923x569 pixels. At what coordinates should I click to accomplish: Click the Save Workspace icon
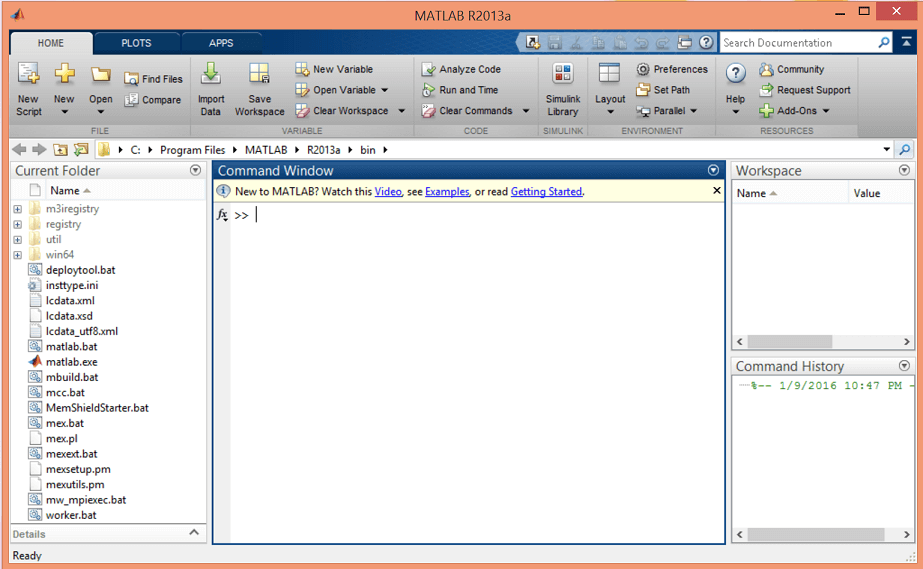(259, 74)
